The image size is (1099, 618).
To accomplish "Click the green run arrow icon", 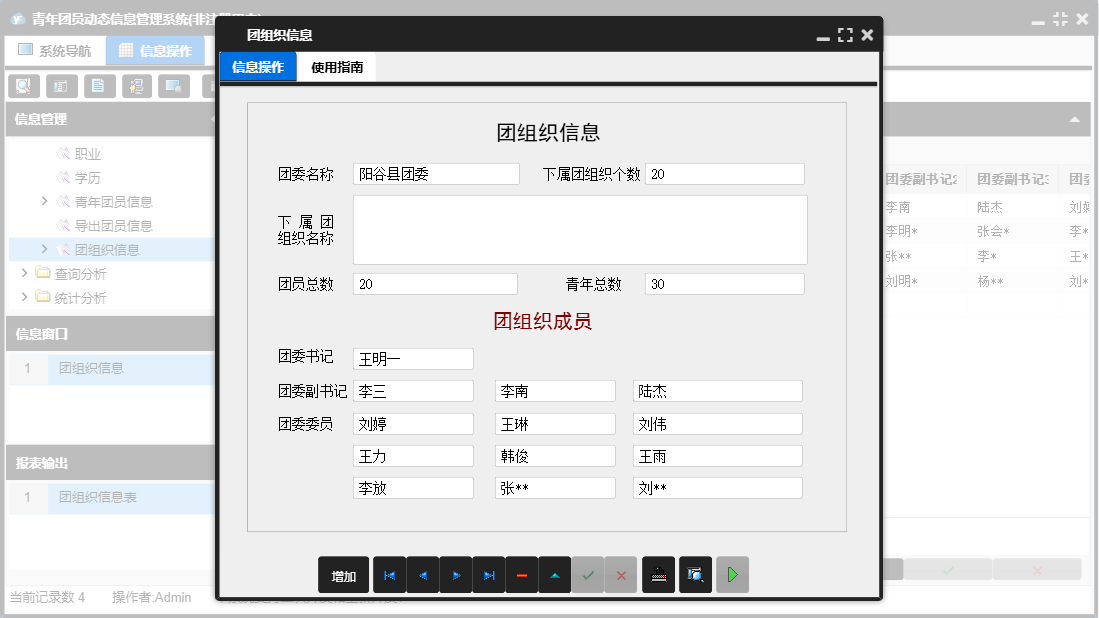I will (731, 575).
